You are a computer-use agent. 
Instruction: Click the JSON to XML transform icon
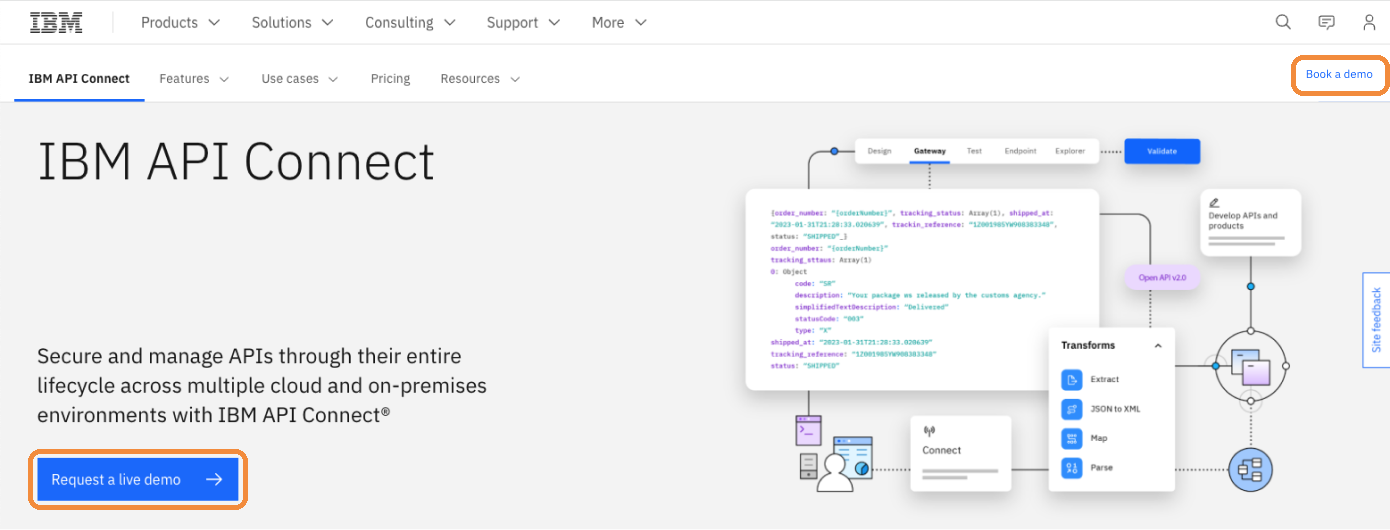(x=1072, y=409)
